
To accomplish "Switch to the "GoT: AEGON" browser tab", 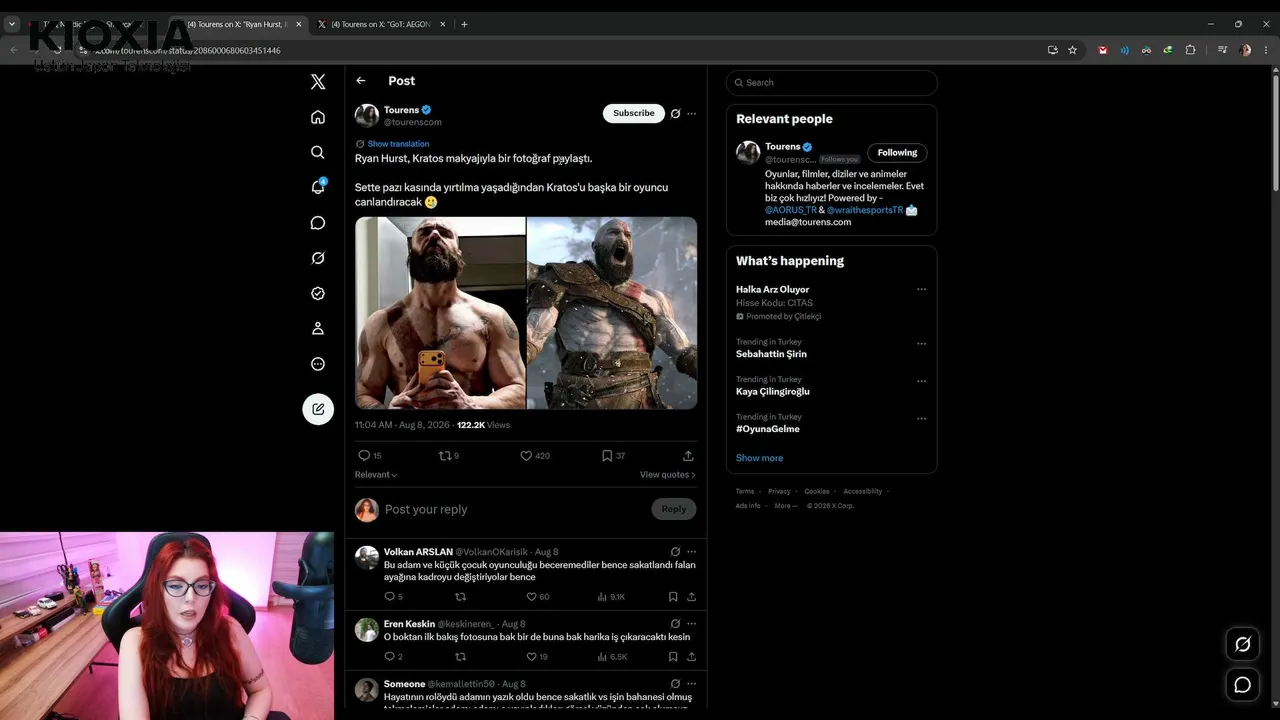I will [381, 24].
